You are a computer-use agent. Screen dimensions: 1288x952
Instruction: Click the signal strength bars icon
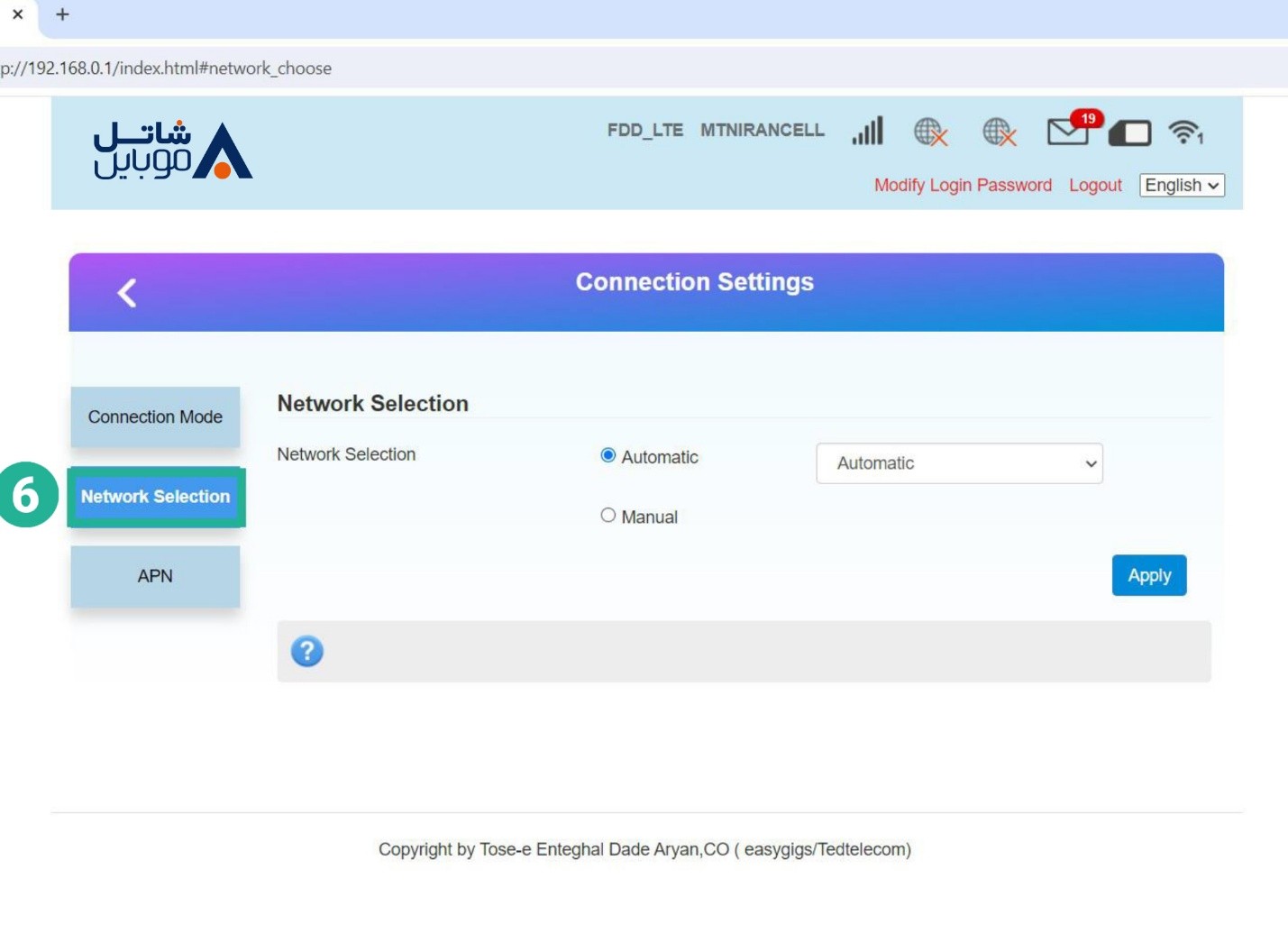[x=868, y=131]
